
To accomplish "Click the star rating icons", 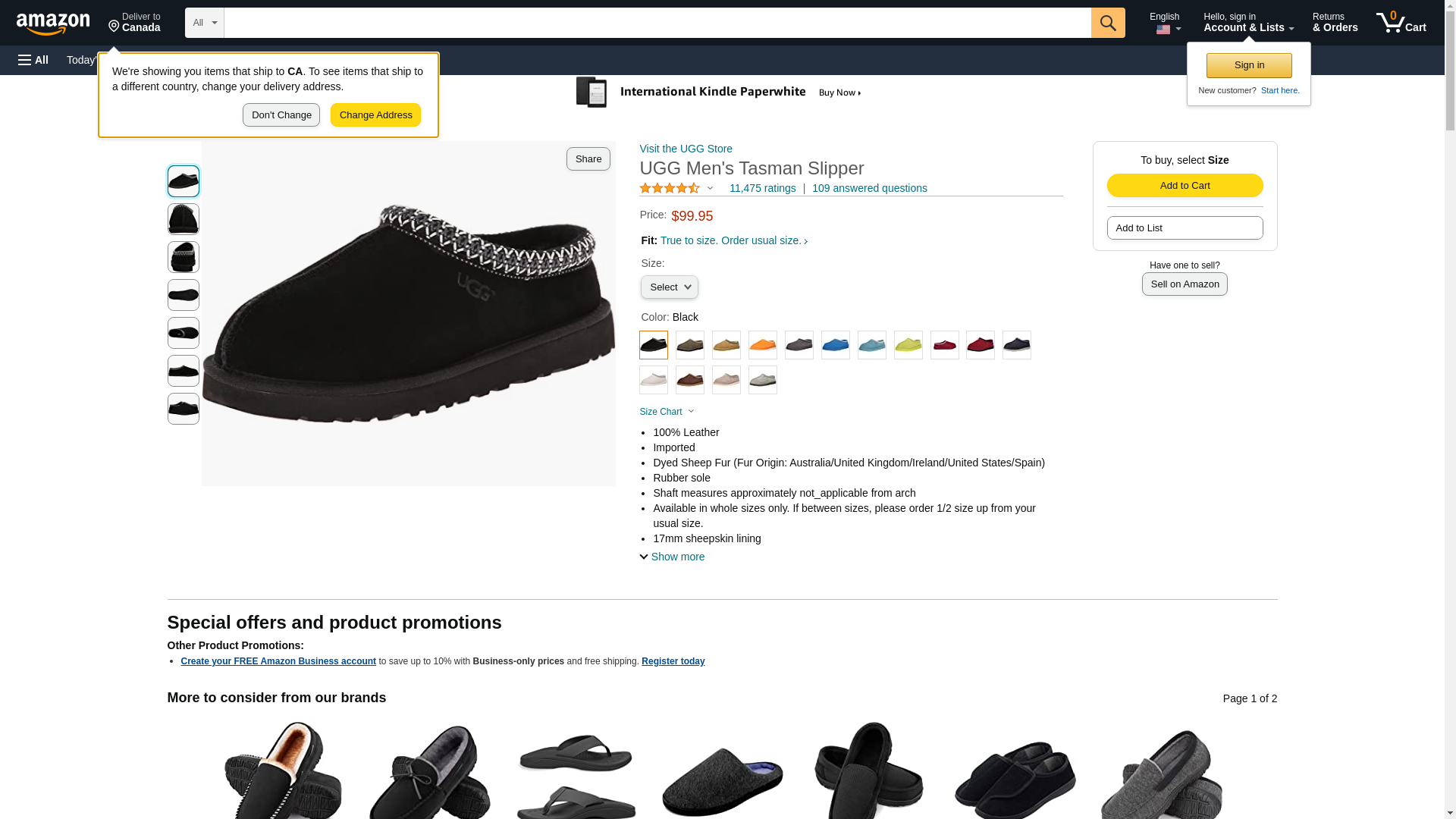I will [x=670, y=188].
